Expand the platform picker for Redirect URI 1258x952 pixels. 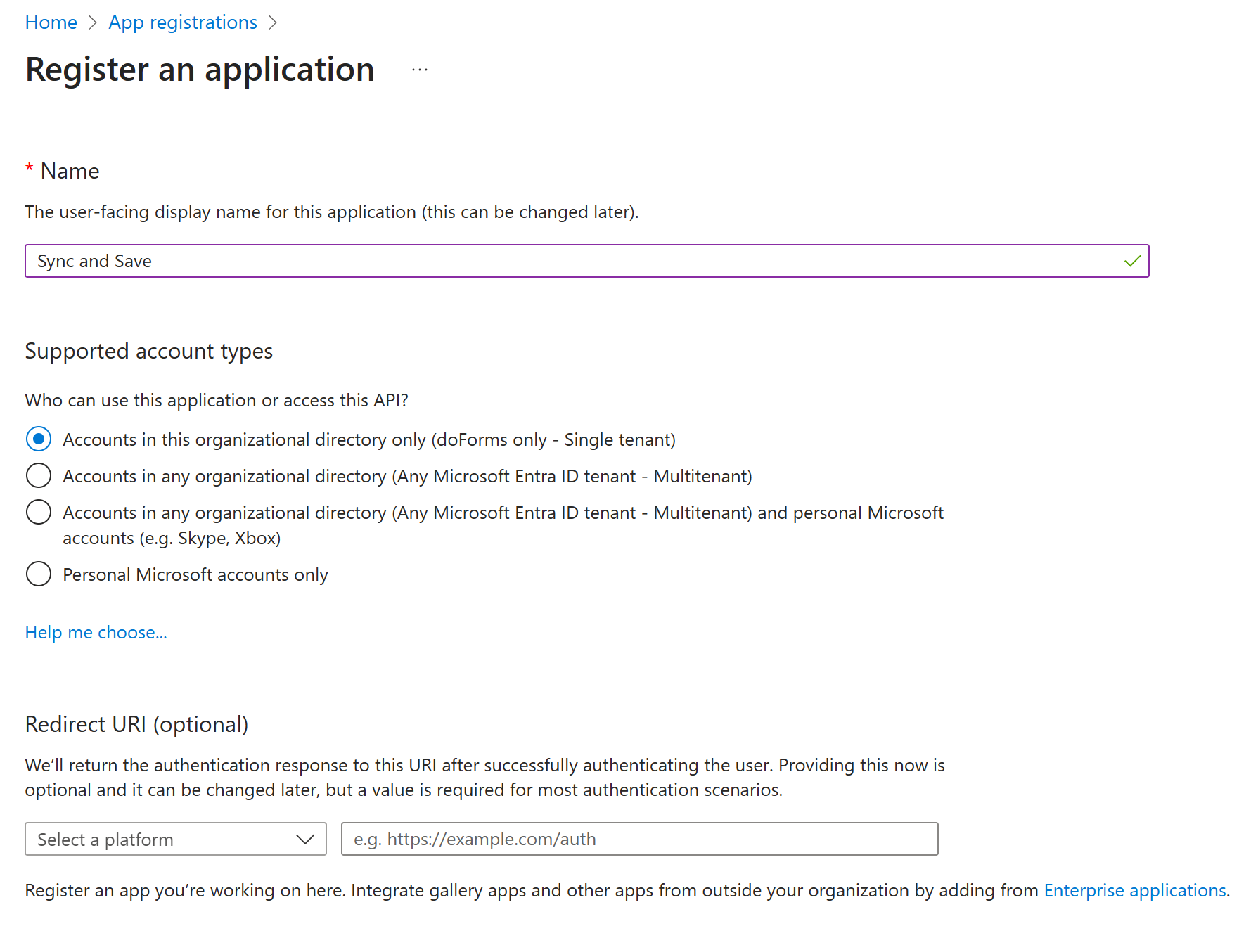tap(175, 839)
